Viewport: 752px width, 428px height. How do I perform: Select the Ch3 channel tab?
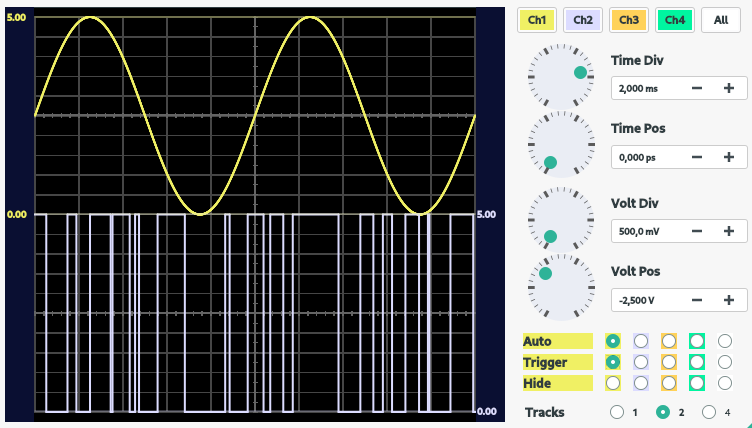(x=629, y=20)
